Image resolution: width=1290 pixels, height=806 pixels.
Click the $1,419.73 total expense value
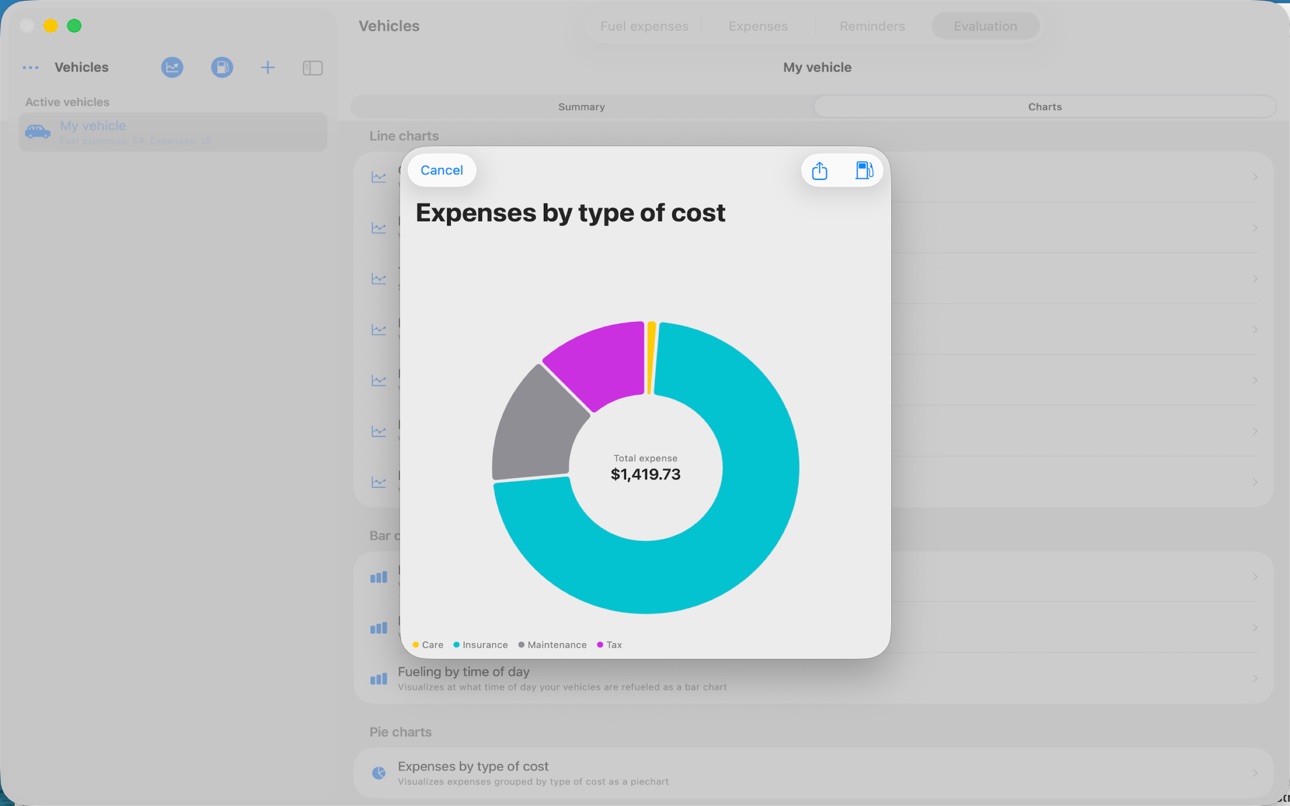coord(646,474)
